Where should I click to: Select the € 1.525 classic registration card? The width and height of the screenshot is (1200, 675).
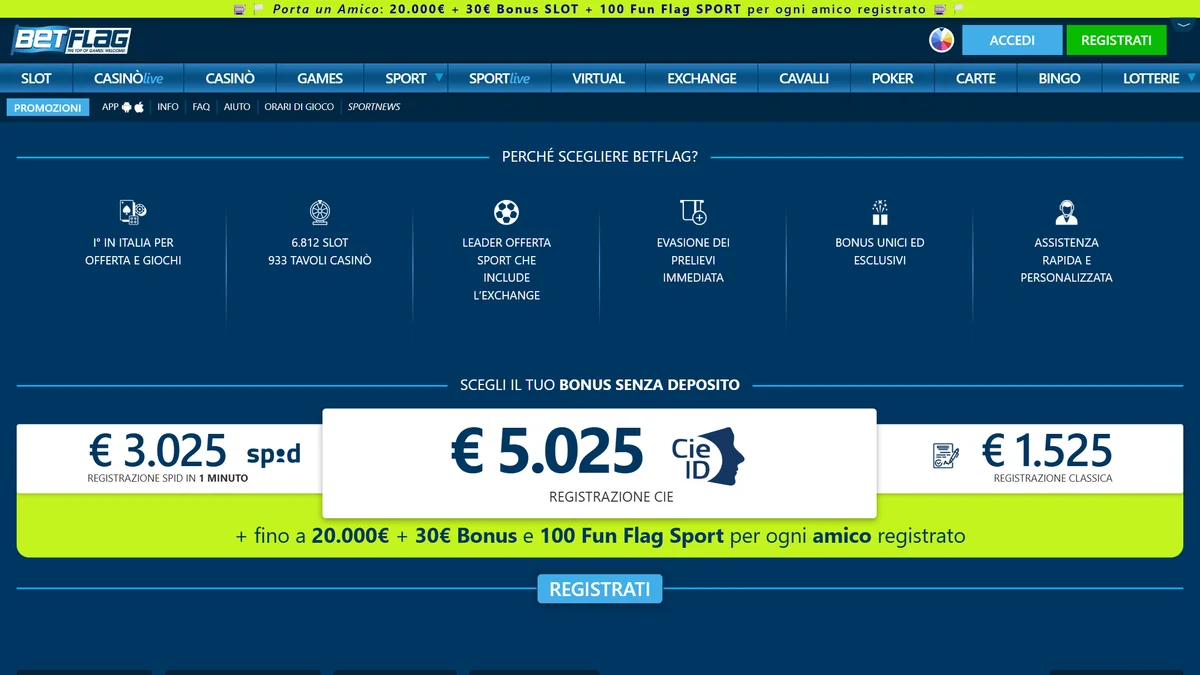pos(1030,459)
